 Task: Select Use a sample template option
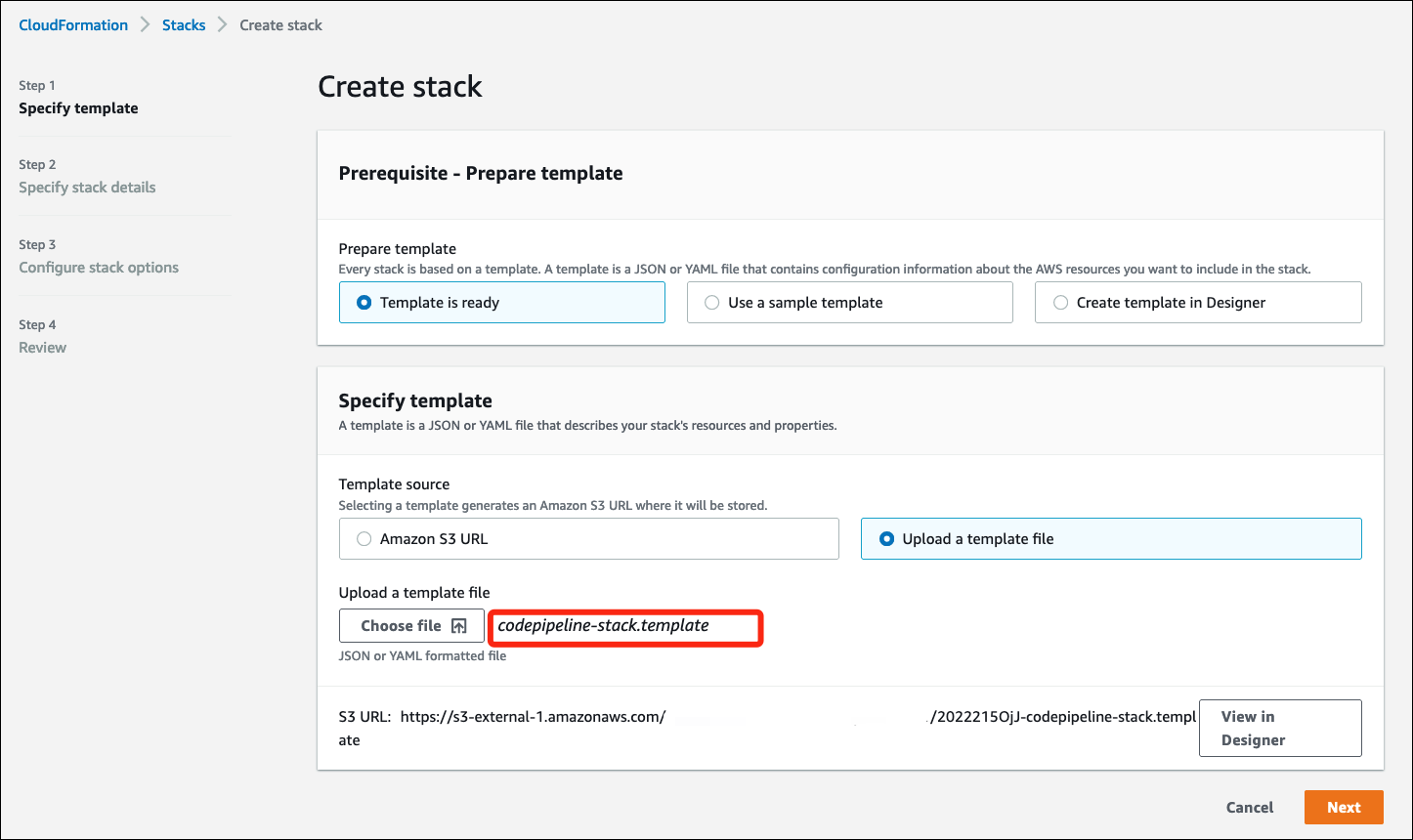click(x=712, y=303)
